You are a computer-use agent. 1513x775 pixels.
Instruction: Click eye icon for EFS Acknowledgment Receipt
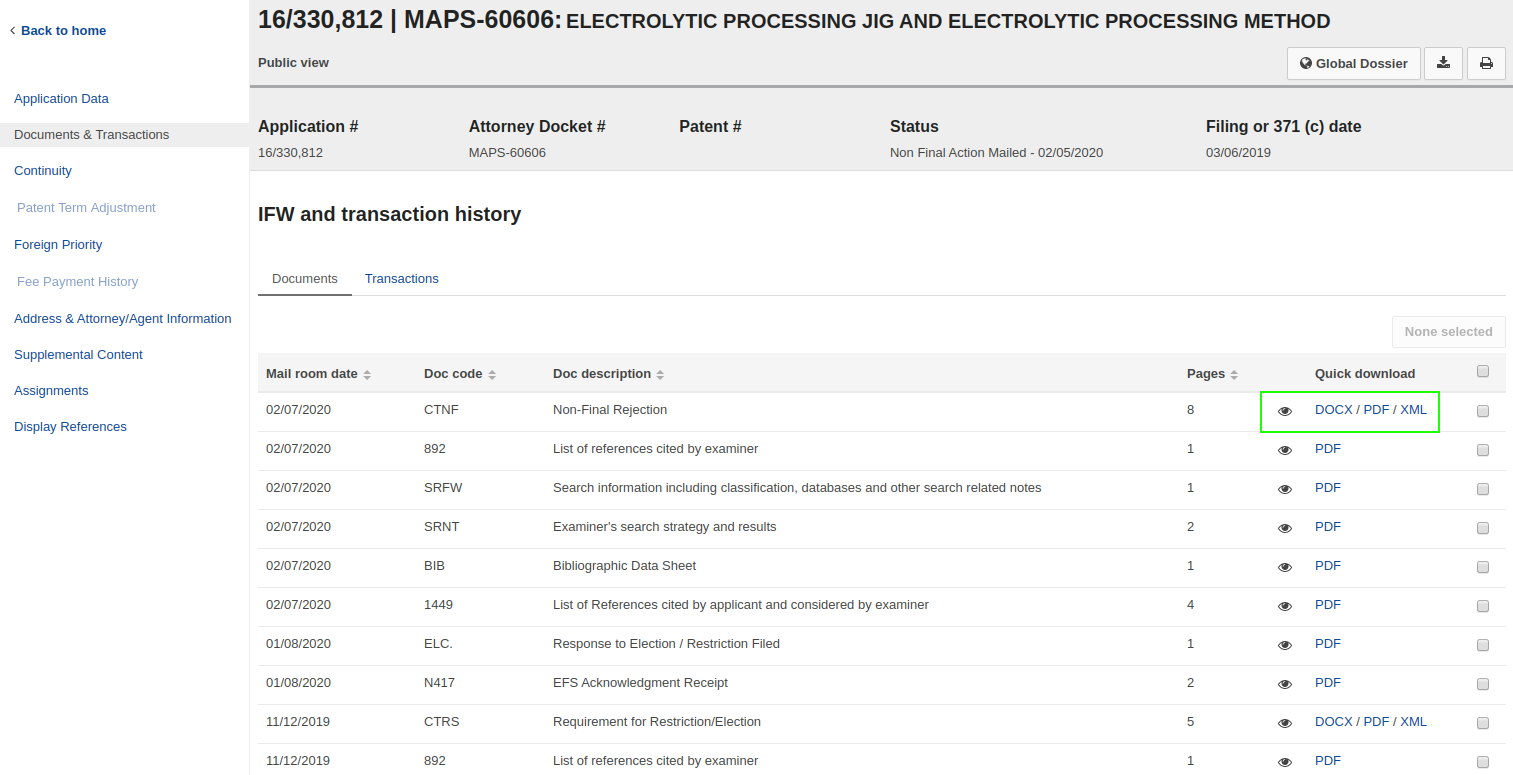(x=1285, y=684)
